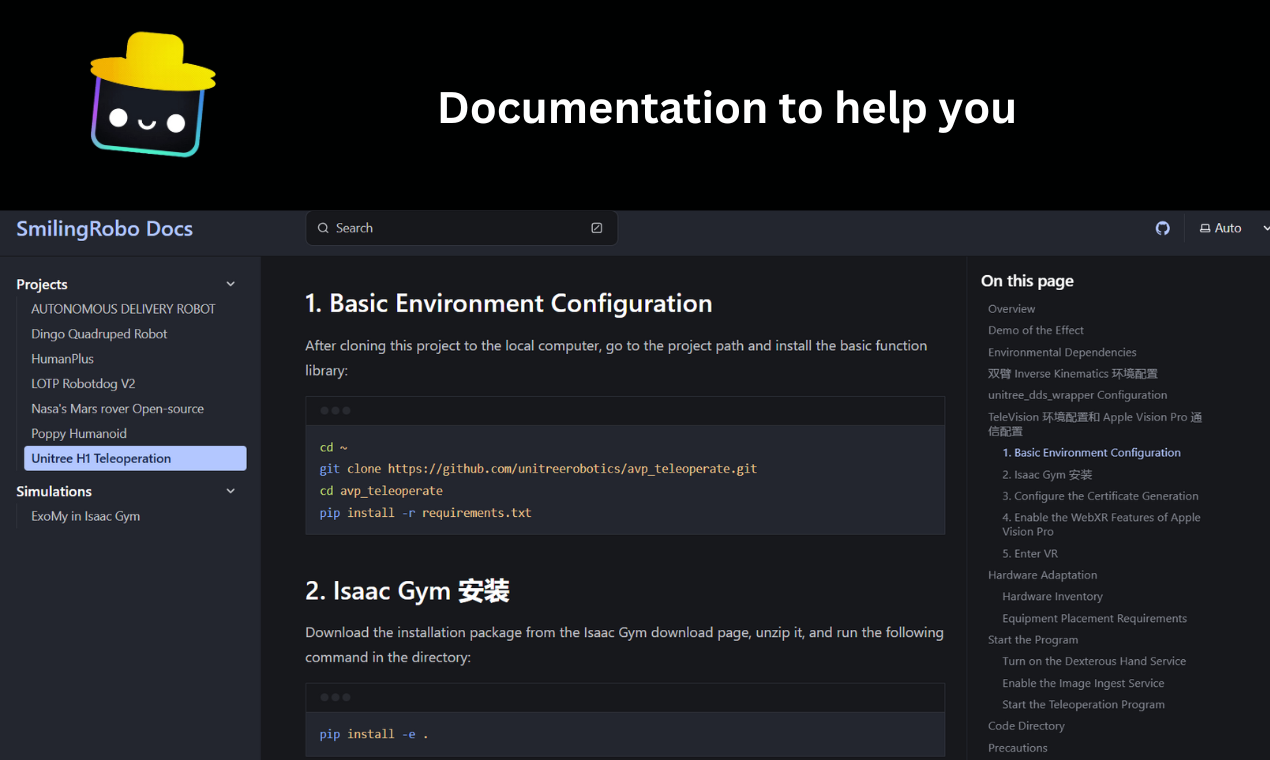Jump to 2. Isaac Gym 安装 in outline
The image size is (1270, 760).
click(x=1047, y=475)
